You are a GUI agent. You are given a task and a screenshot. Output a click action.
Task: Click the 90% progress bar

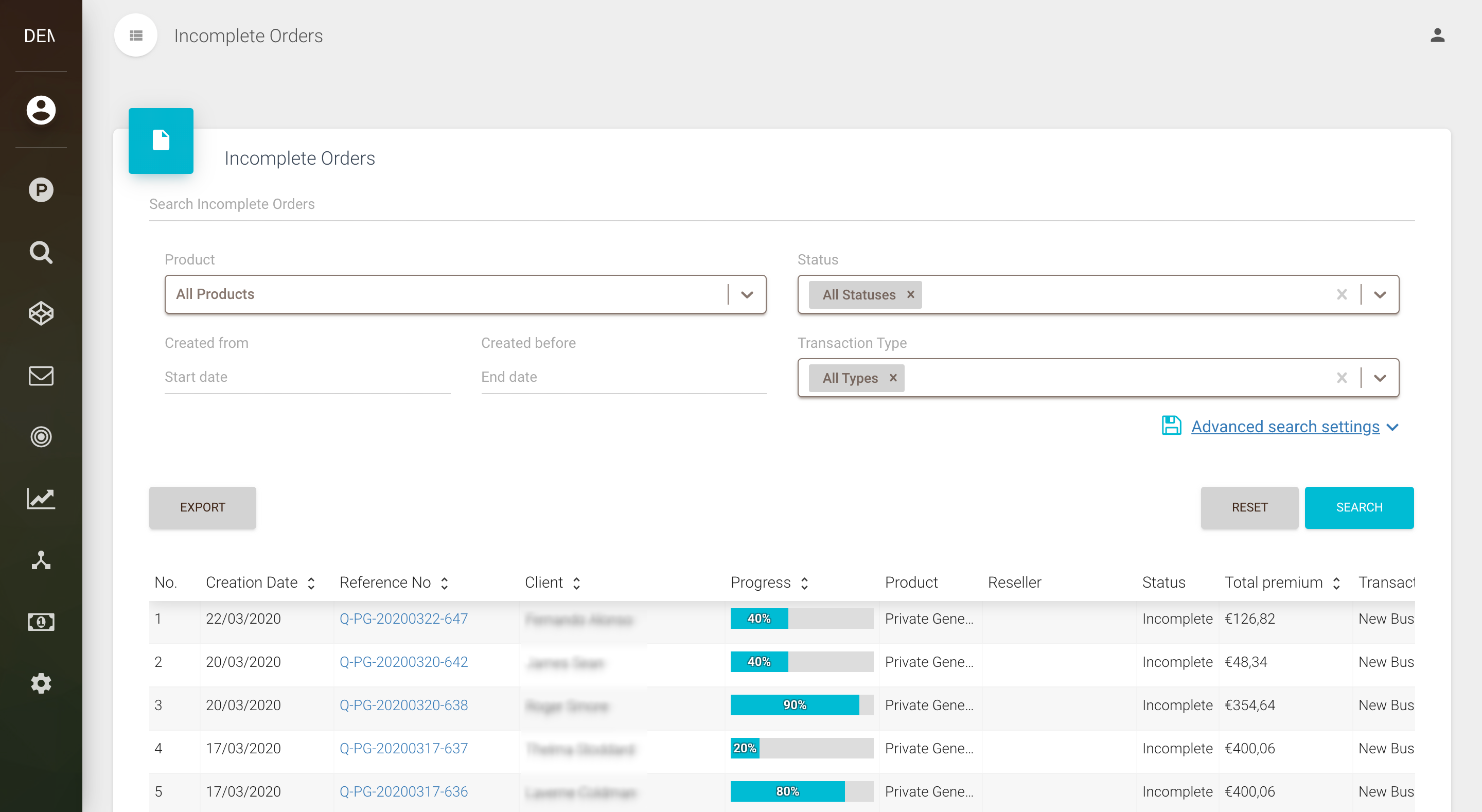[801, 705]
